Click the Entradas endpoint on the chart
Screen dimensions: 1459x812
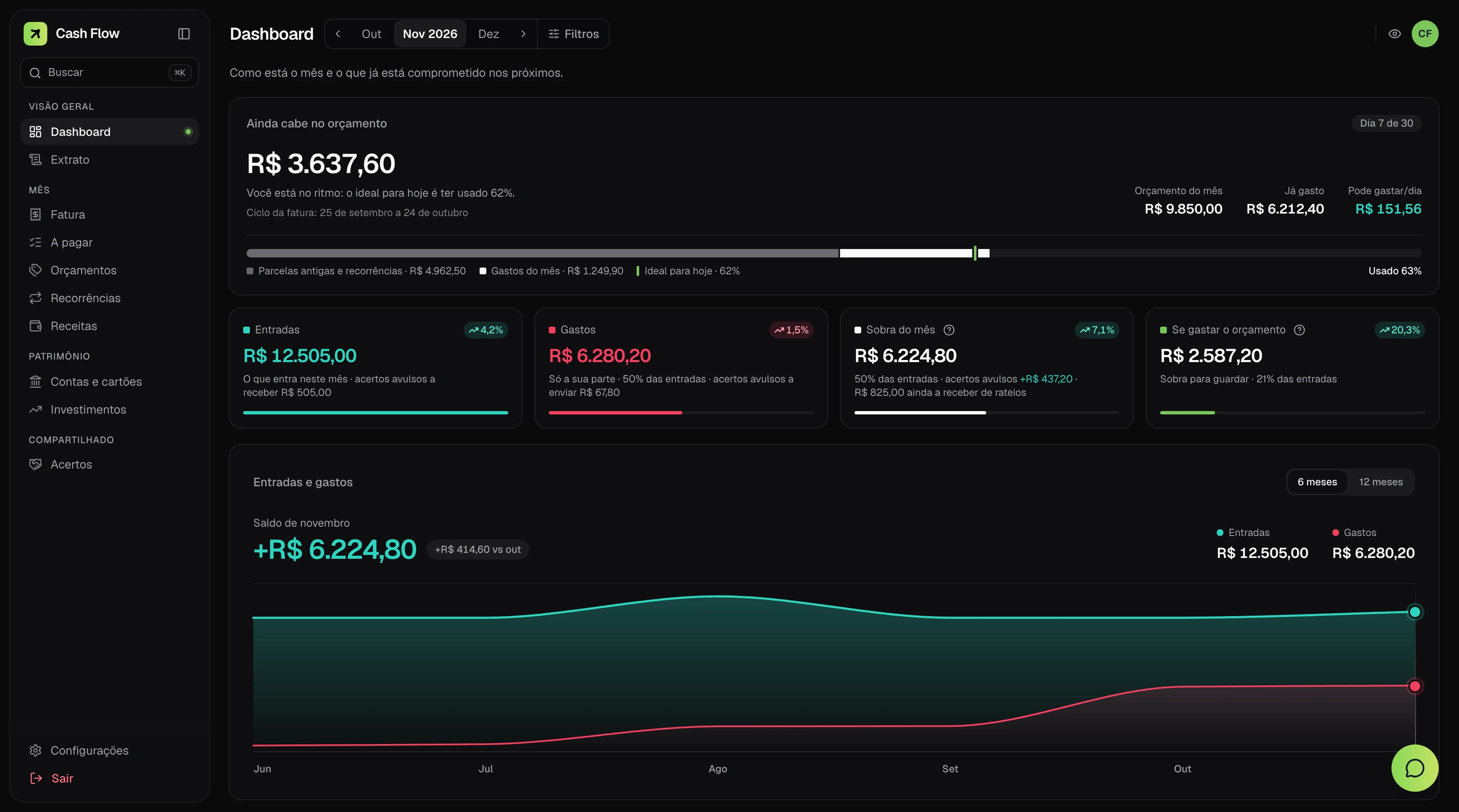(x=1414, y=612)
